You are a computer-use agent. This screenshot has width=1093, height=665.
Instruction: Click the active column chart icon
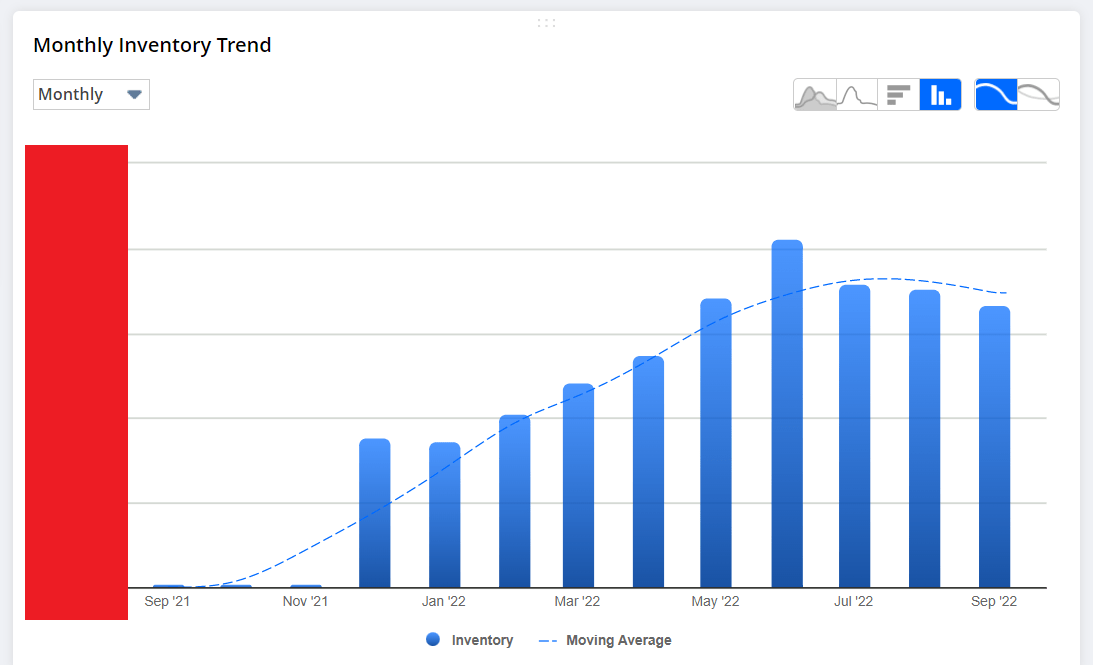[x=940, y=93]
